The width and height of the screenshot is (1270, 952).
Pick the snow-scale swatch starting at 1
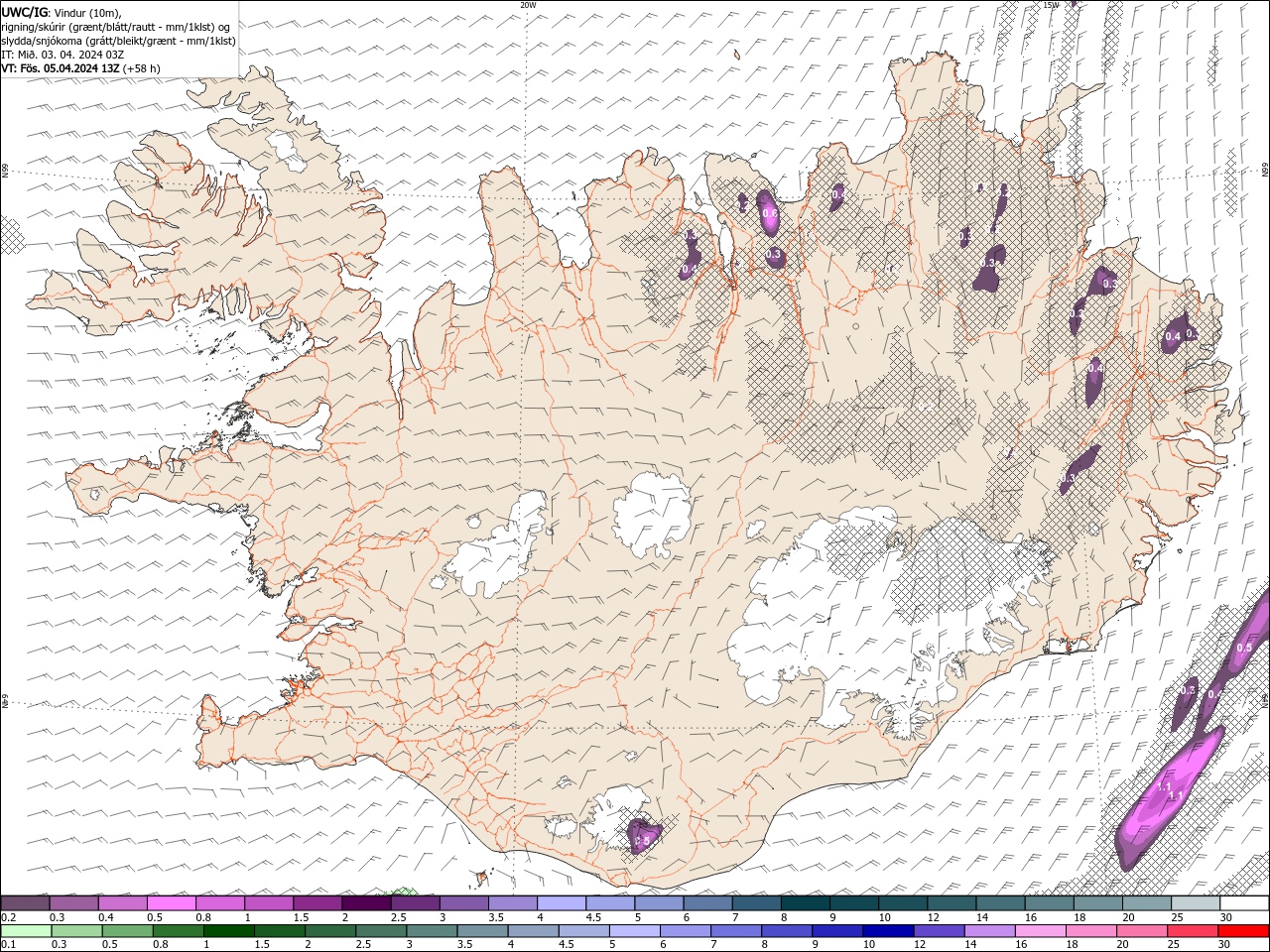pos(268,903)
